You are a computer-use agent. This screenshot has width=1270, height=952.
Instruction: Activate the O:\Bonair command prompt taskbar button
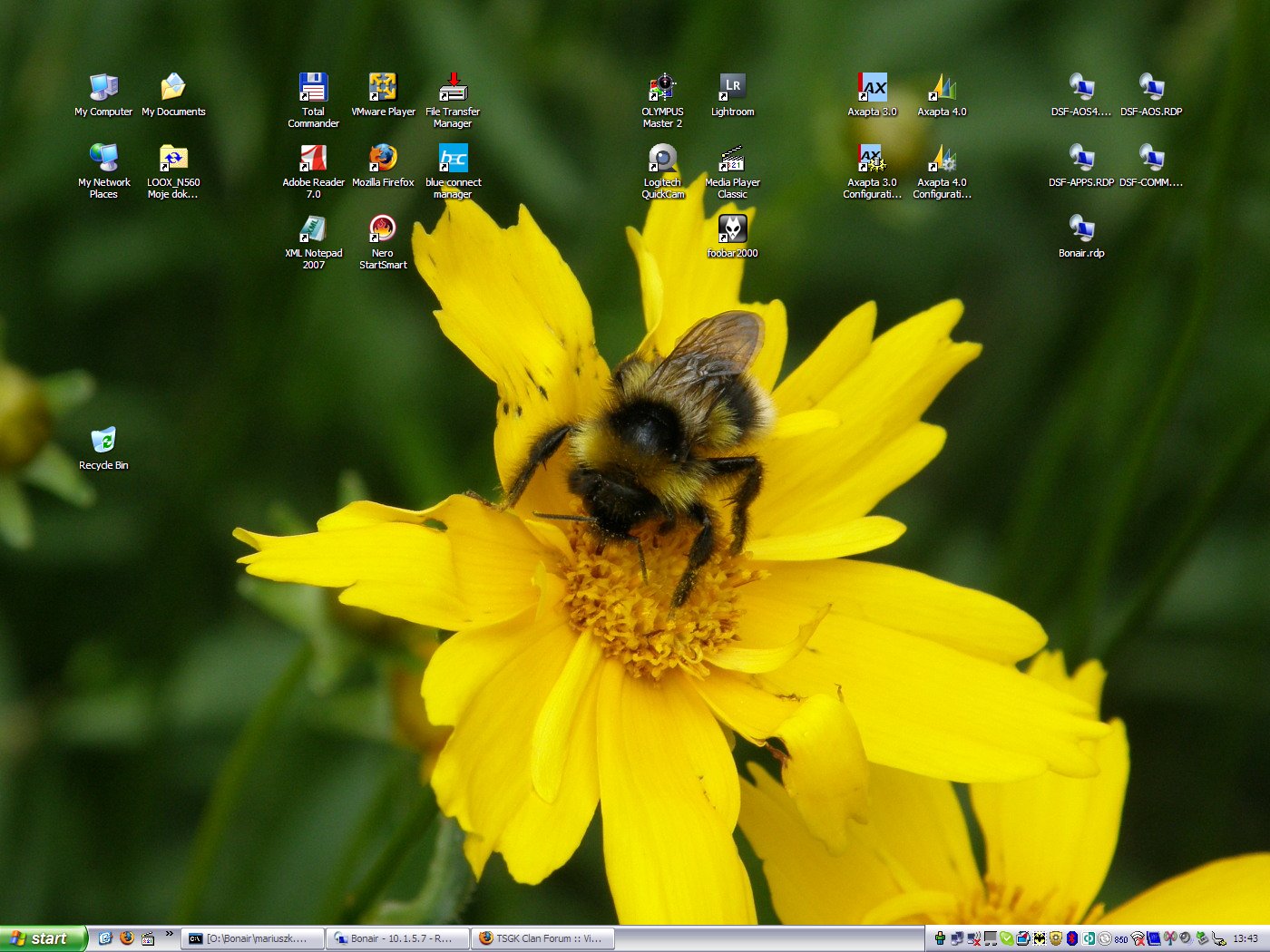click(x=253, y=938)
